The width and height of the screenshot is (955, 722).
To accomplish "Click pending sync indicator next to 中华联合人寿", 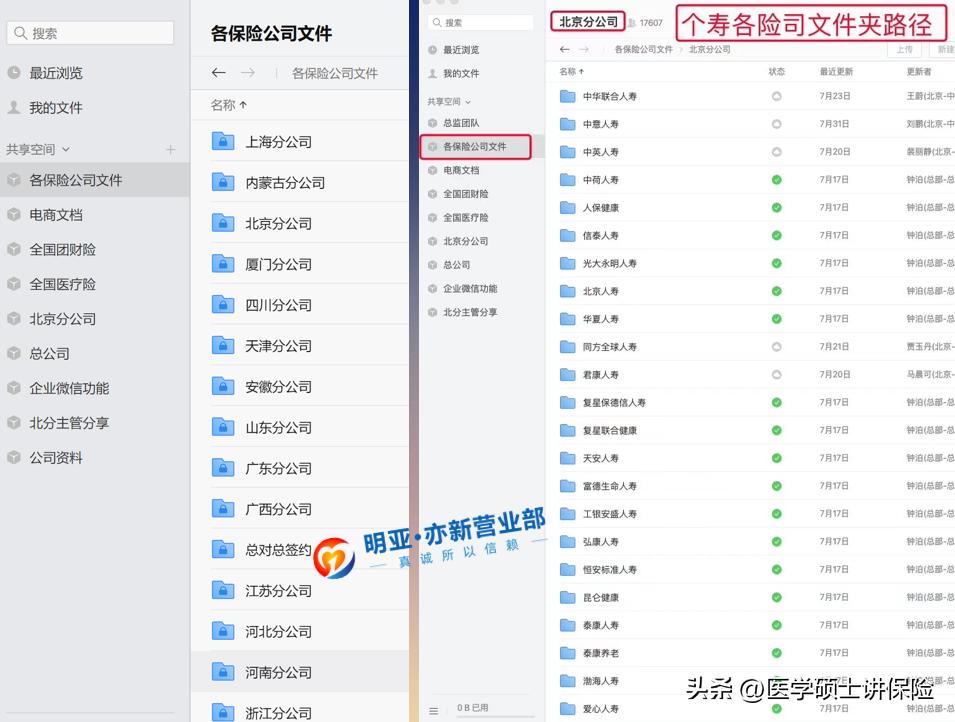I will pos(775,96).
